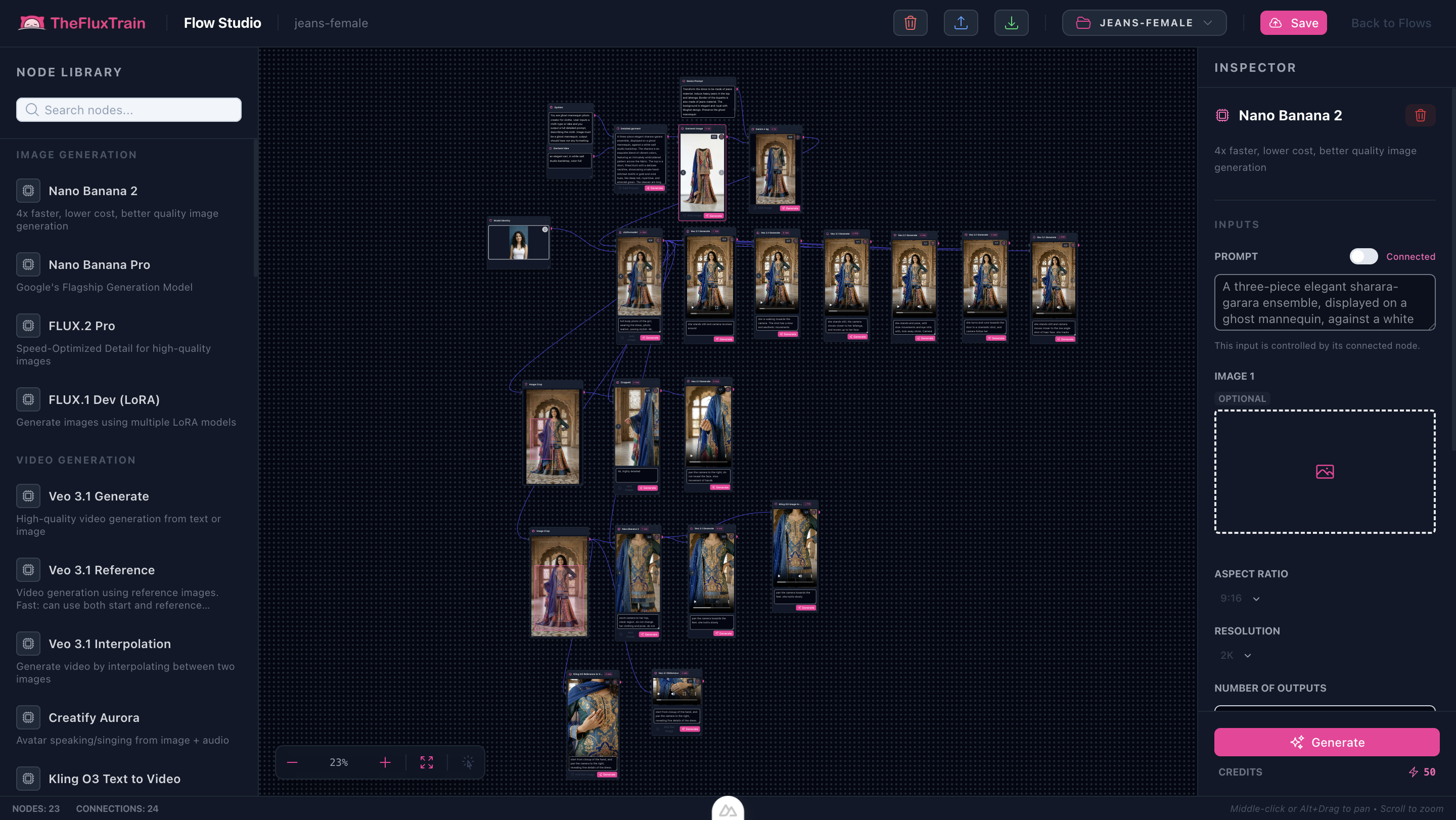Image resolution: width=1456 pixels, height=820 pixels.
Task: Click the NODES: 23 status text
Action: click(x=35, y=809)
